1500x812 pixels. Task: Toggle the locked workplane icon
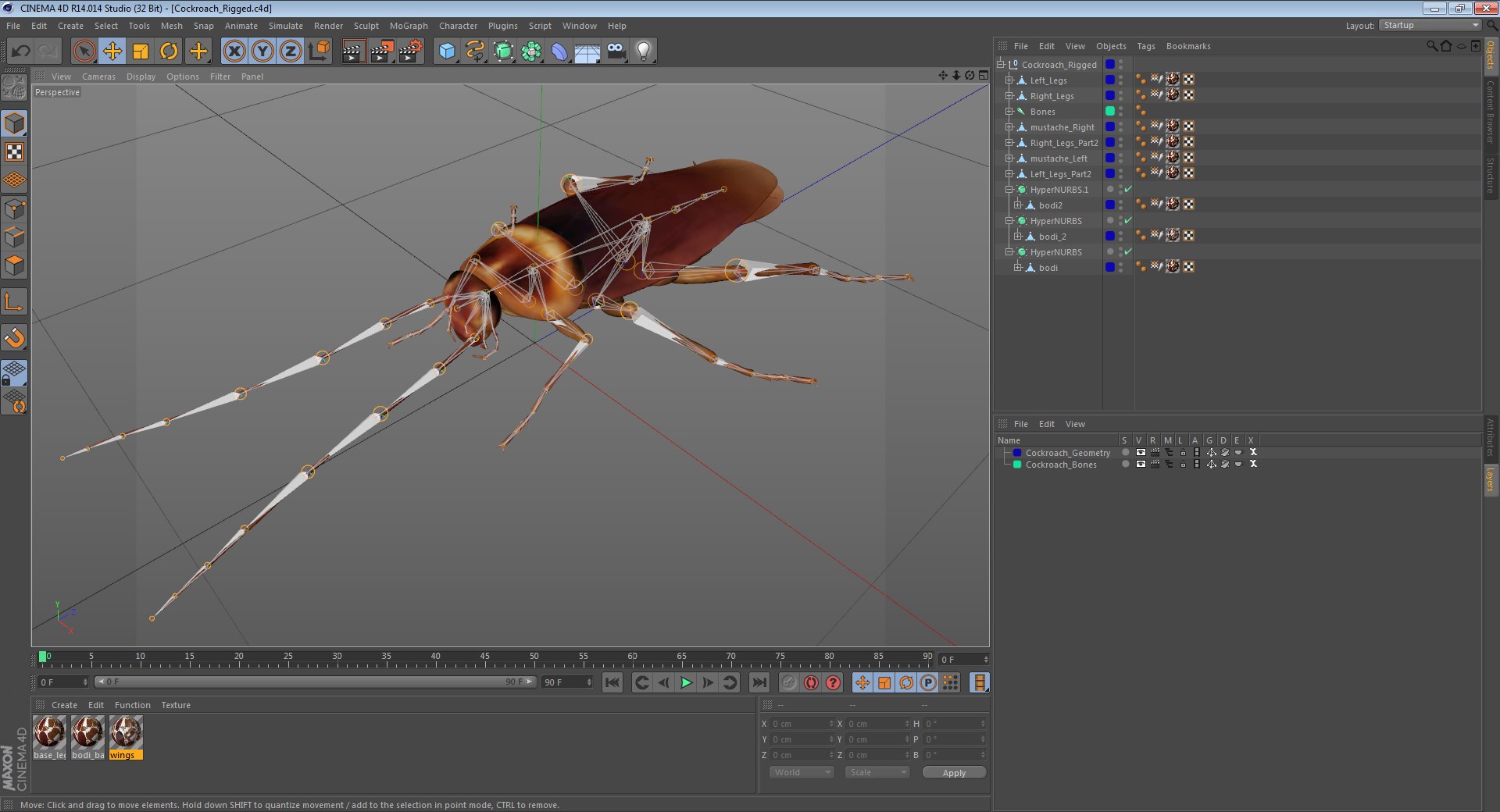pyautogui.click(x=15, y=372)
